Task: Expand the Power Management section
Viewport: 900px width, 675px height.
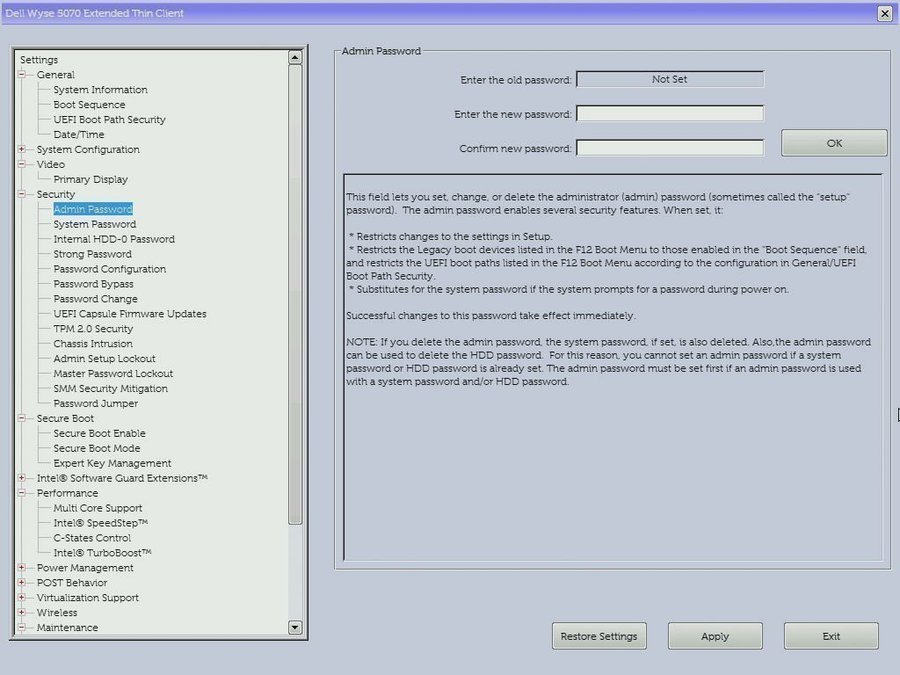Action: pyautogui.click(x=22, y=568)
